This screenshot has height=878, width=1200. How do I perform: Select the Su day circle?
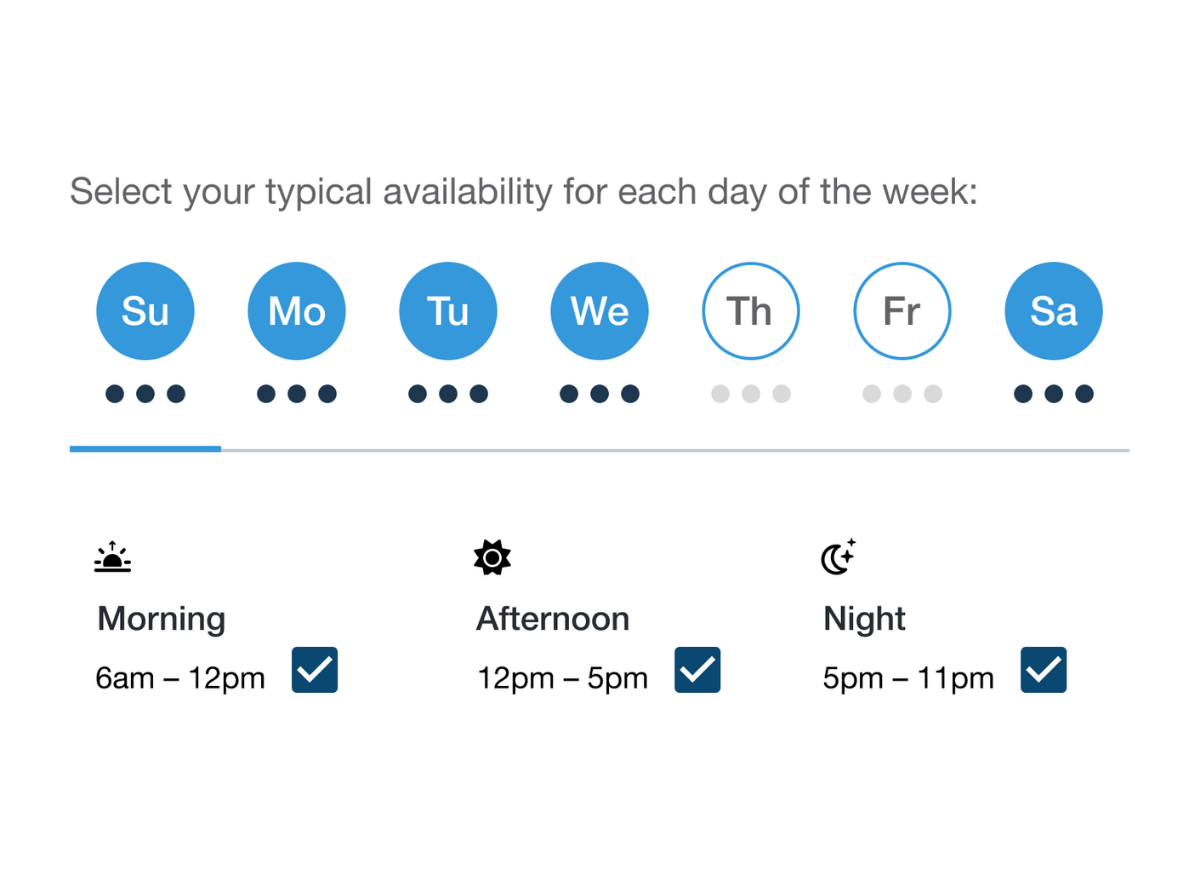point(145,311)
